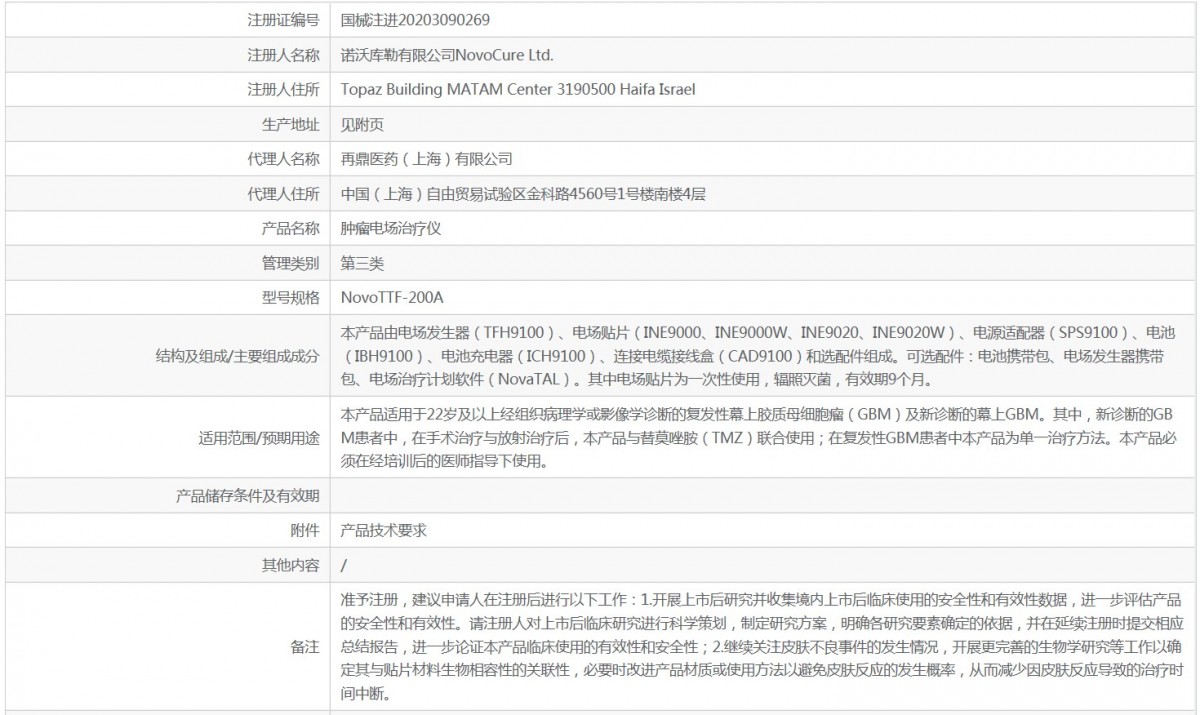Click the 其他内容 label
Viewport: 1200px width, 715px height.
290,565
